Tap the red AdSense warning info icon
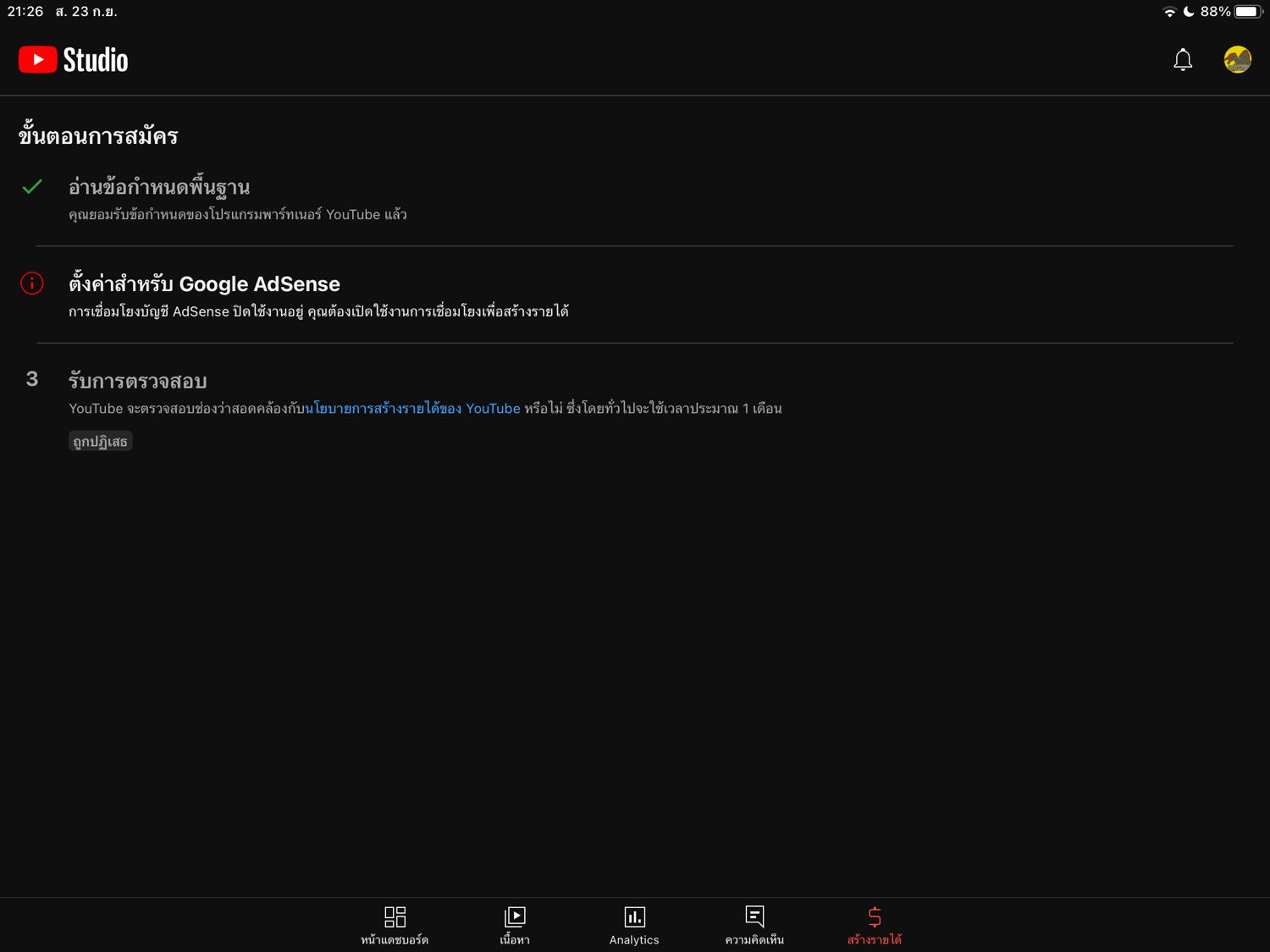 32,283
